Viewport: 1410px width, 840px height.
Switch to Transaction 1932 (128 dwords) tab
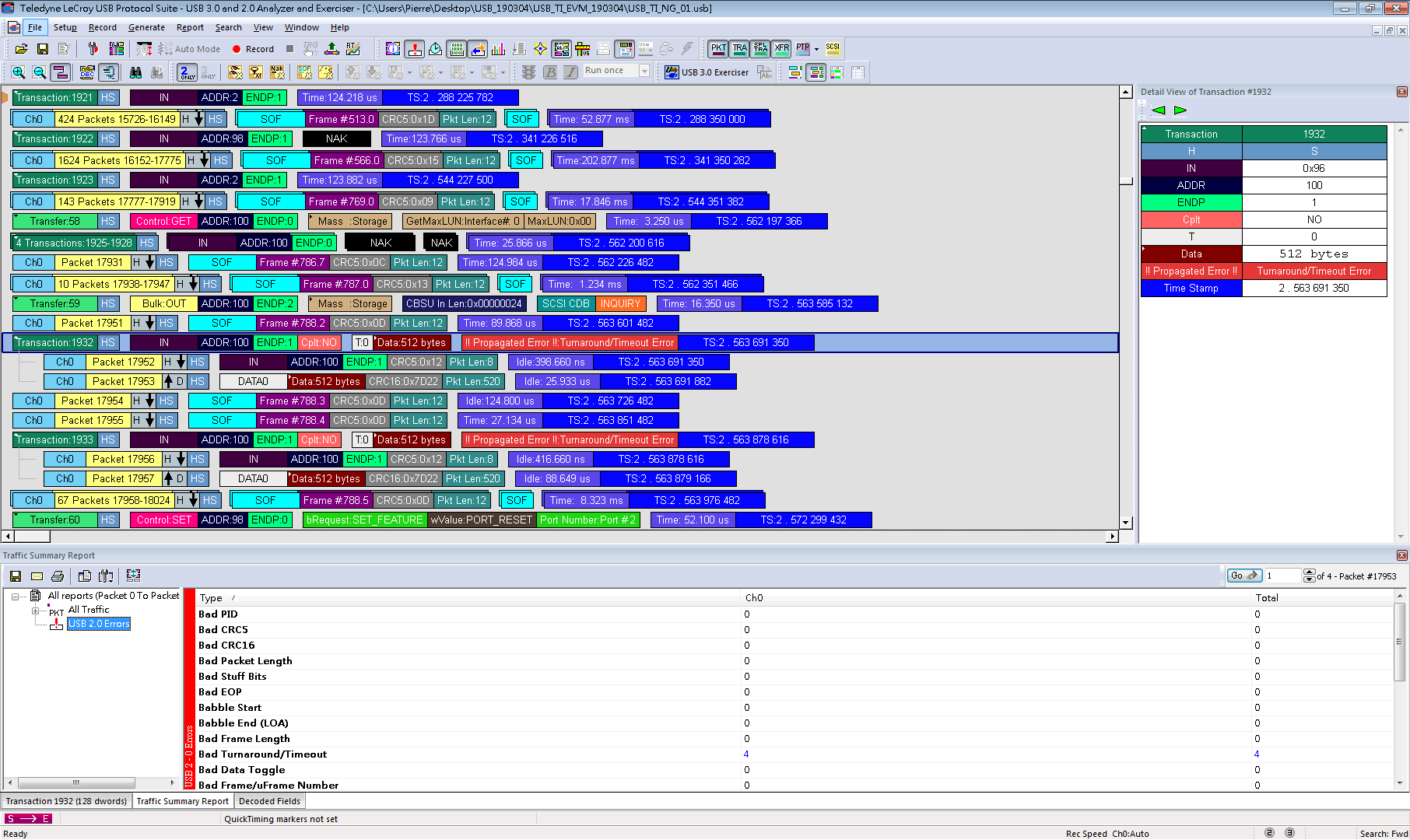[x=66, y=801]
